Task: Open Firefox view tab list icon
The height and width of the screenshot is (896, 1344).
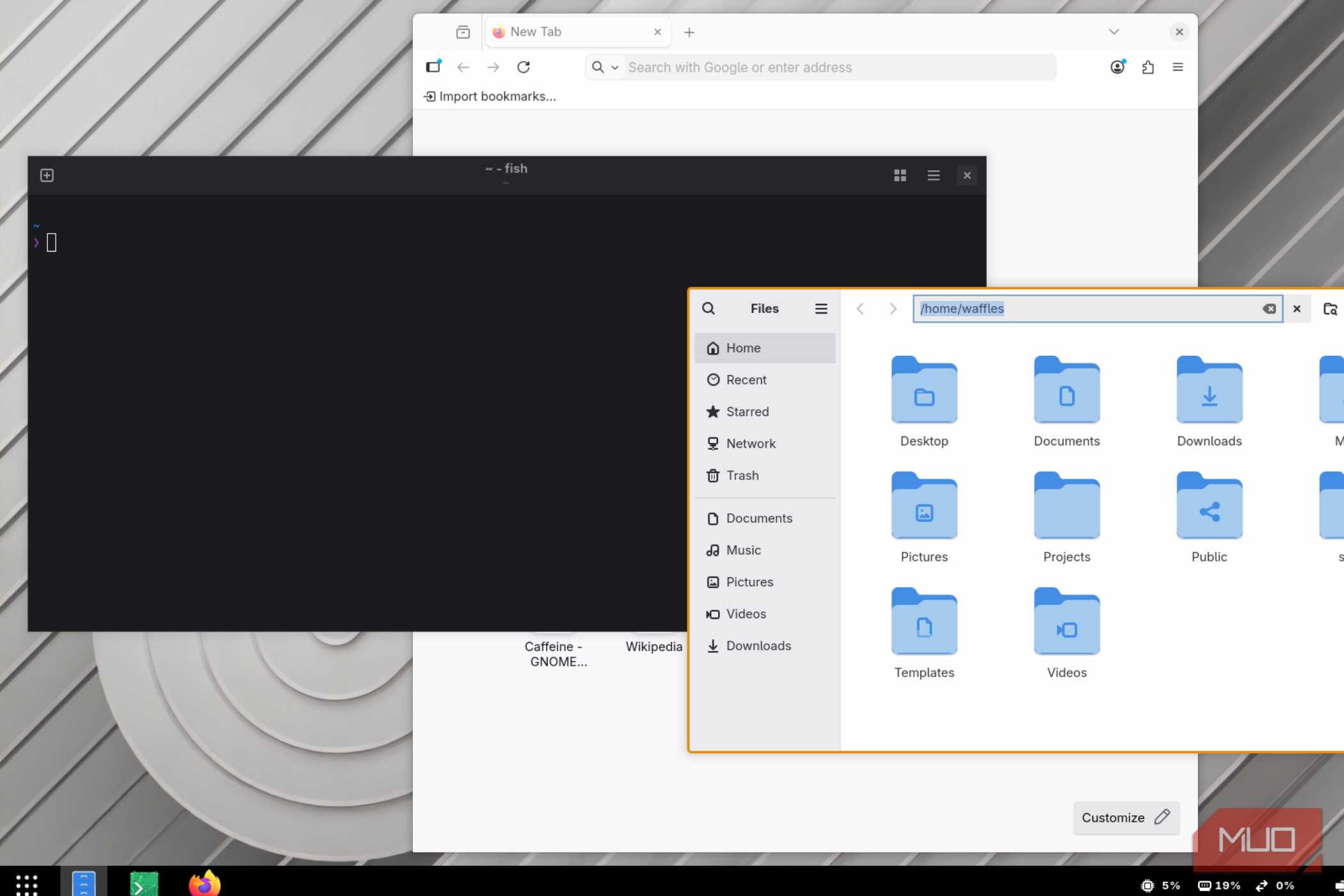Action: (463, 32)
